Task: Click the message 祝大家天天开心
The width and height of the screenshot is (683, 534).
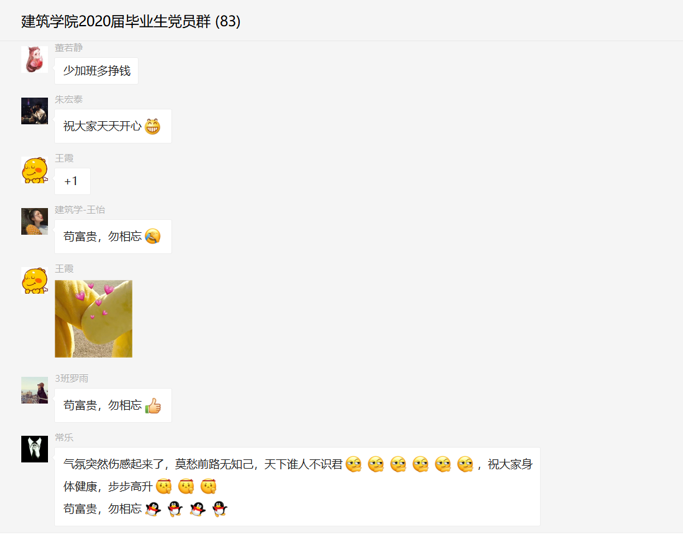Action: [x=113, y=126]
